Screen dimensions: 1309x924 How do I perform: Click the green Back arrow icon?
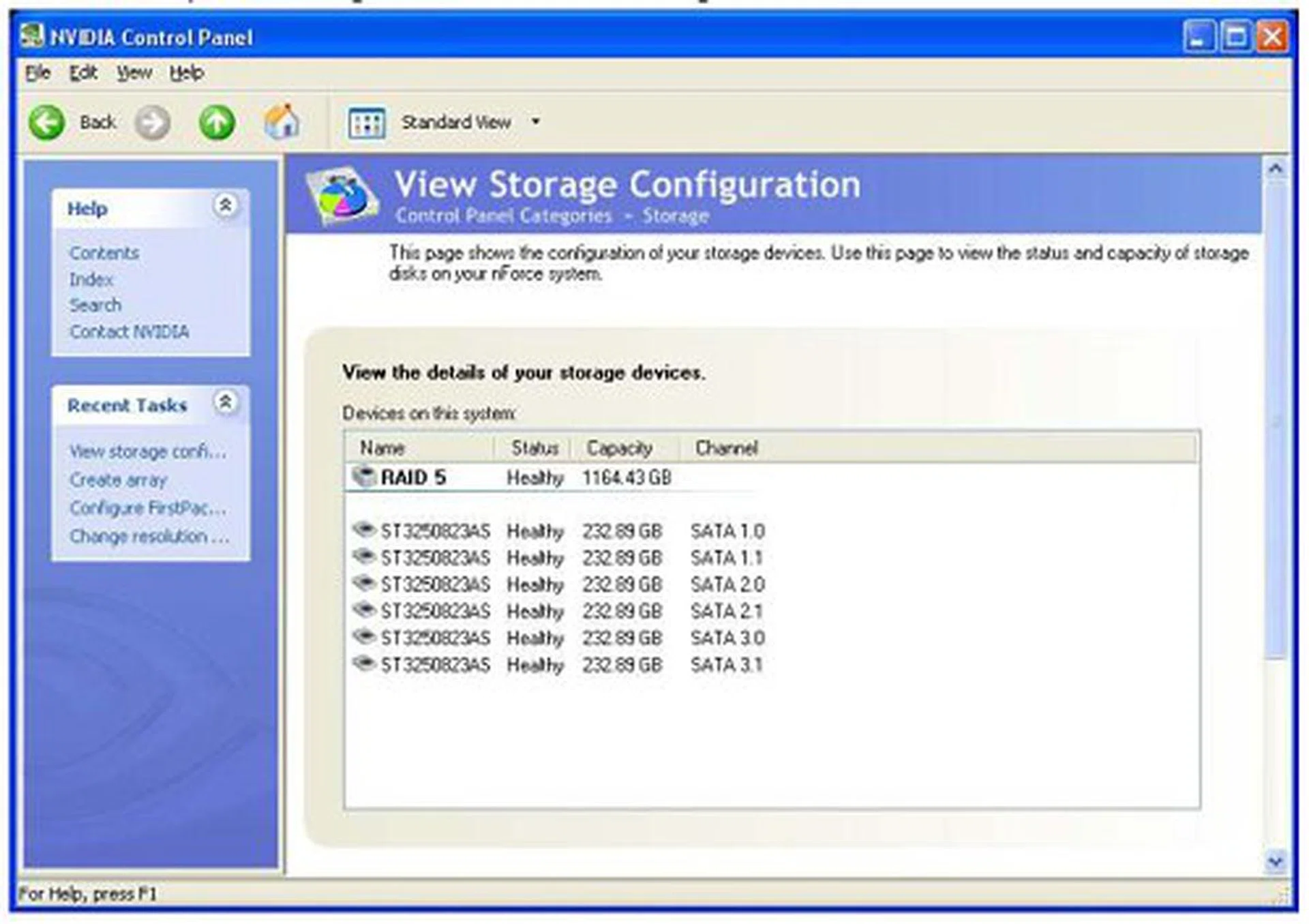click(46, 123)
